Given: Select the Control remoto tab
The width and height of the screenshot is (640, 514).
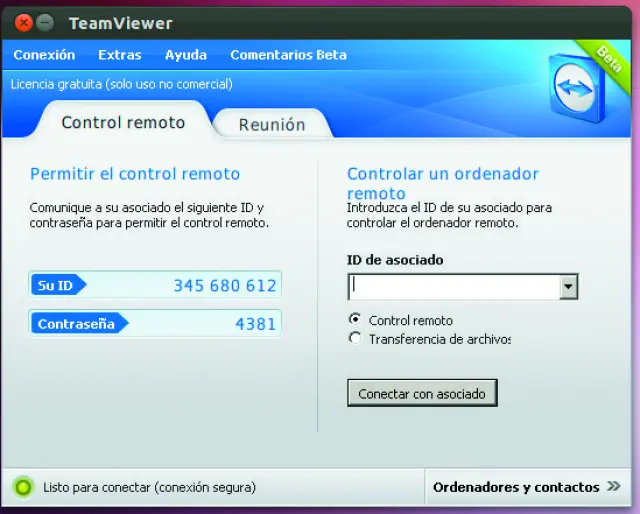Looking at the screenshot, I should click(x=123, y=123).
